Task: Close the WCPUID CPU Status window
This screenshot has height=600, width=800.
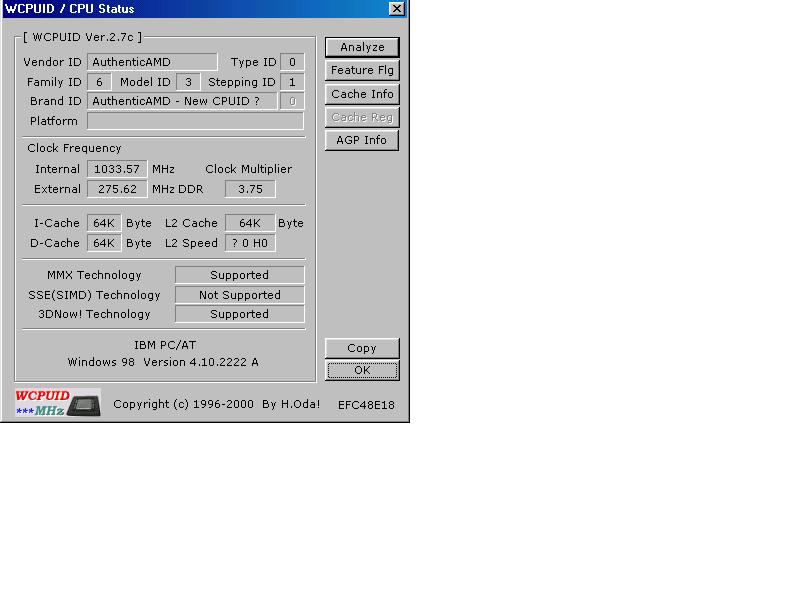Action: (x=396, y=9)
